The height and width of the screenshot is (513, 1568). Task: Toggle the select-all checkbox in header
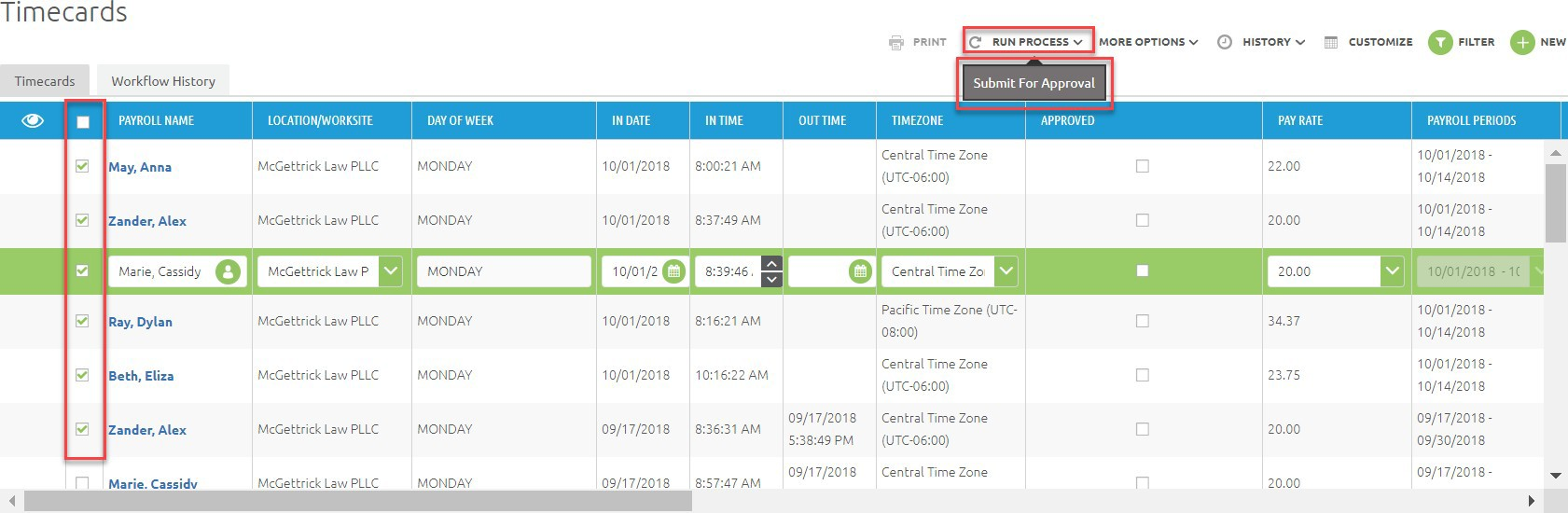pos(83,121)
